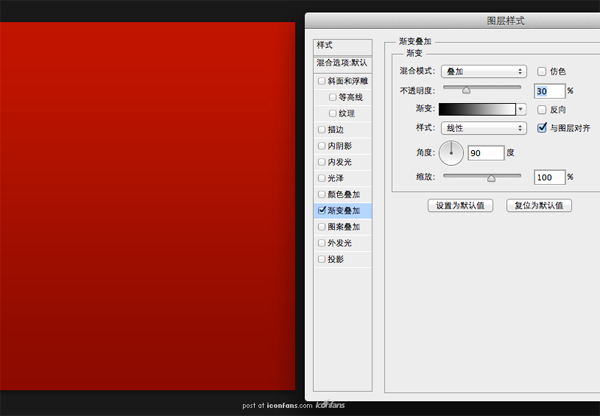This screenshot has width=600, height=416.
Task: Enable the 外发光 checkbox
Action: pos(321,243)
